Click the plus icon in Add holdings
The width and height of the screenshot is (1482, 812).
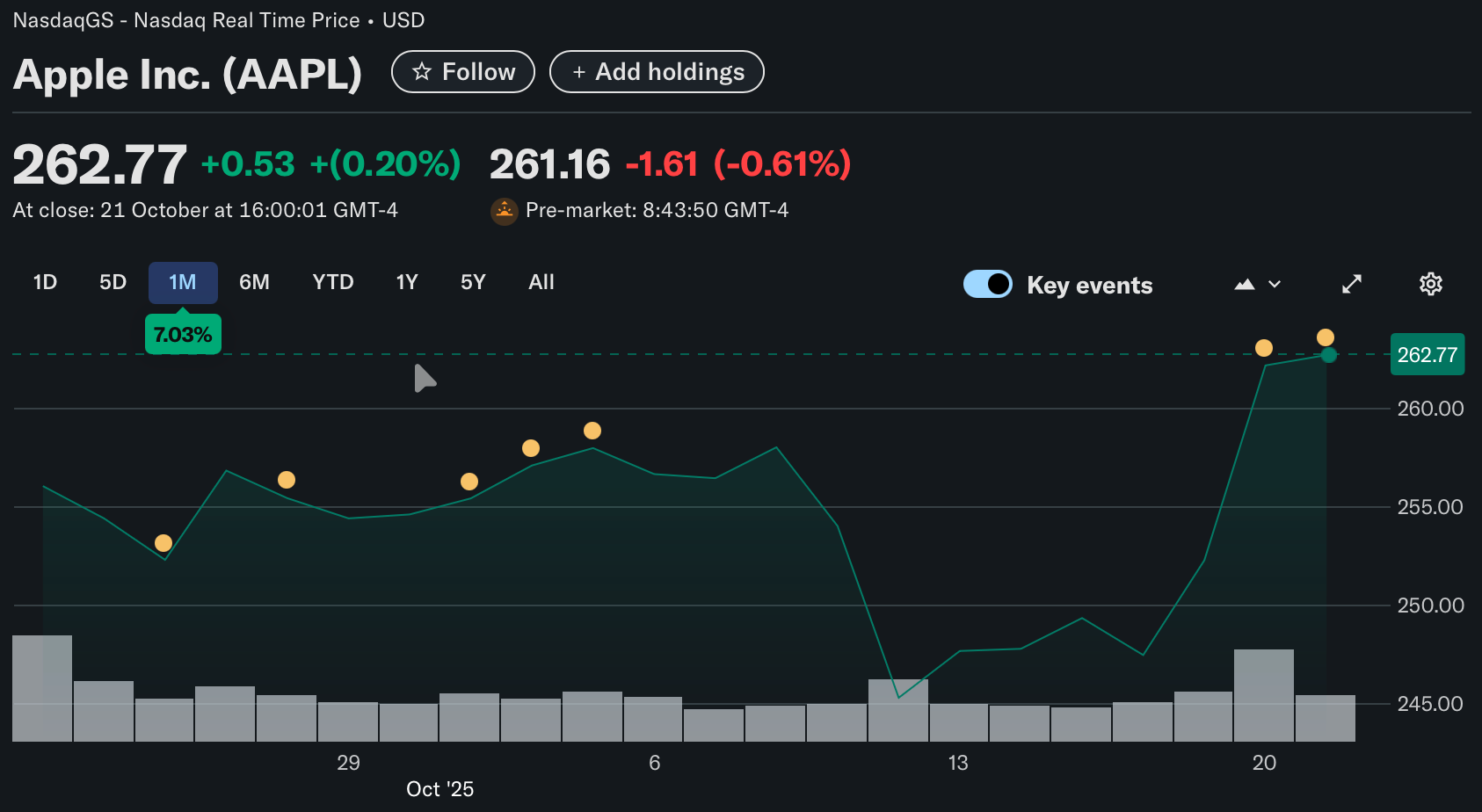pos(578,72)
